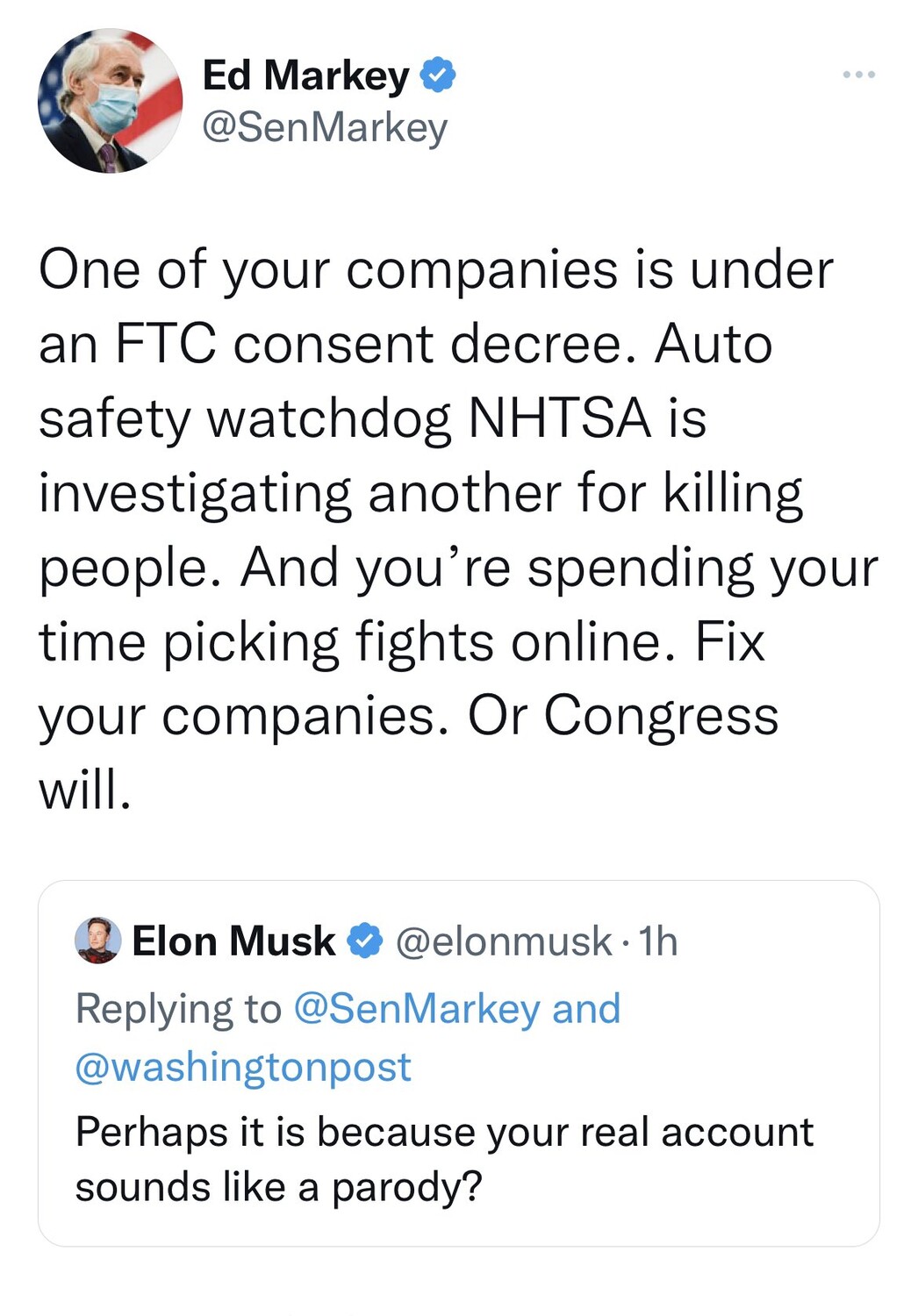Viewport: 918px width, 1316px height.
Task: Click the 1h timestamp on the quoted tweet
Action: pos(658,941)
